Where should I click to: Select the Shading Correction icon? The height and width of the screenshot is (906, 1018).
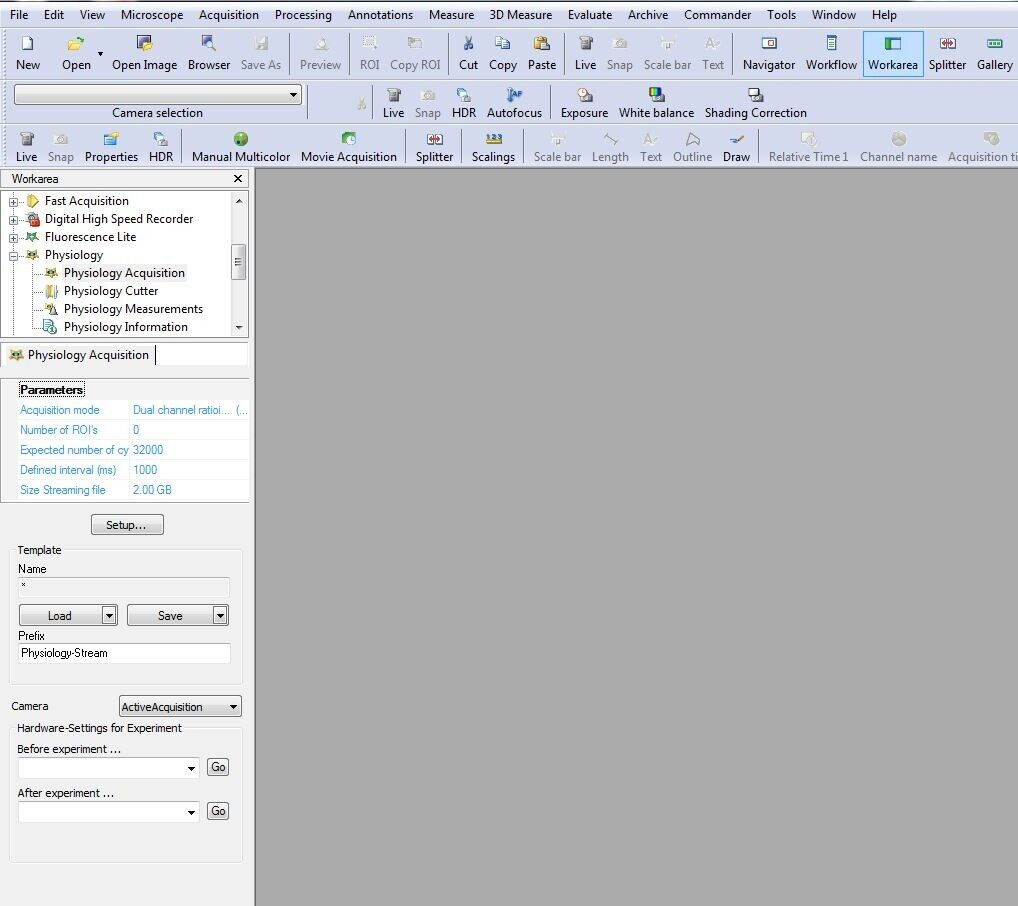tap(755, 102)
